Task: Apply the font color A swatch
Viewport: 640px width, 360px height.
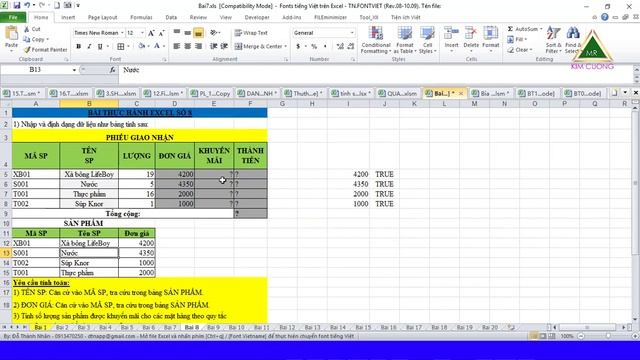Action: pos(157,46)
